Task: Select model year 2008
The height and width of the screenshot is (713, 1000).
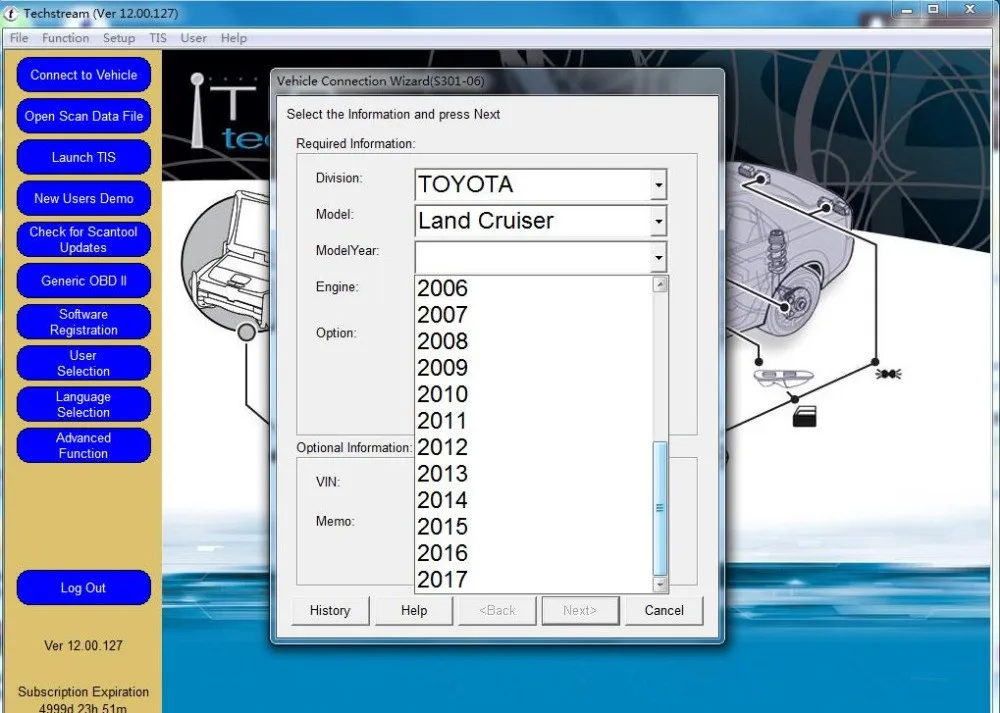Action: (534, 341)
